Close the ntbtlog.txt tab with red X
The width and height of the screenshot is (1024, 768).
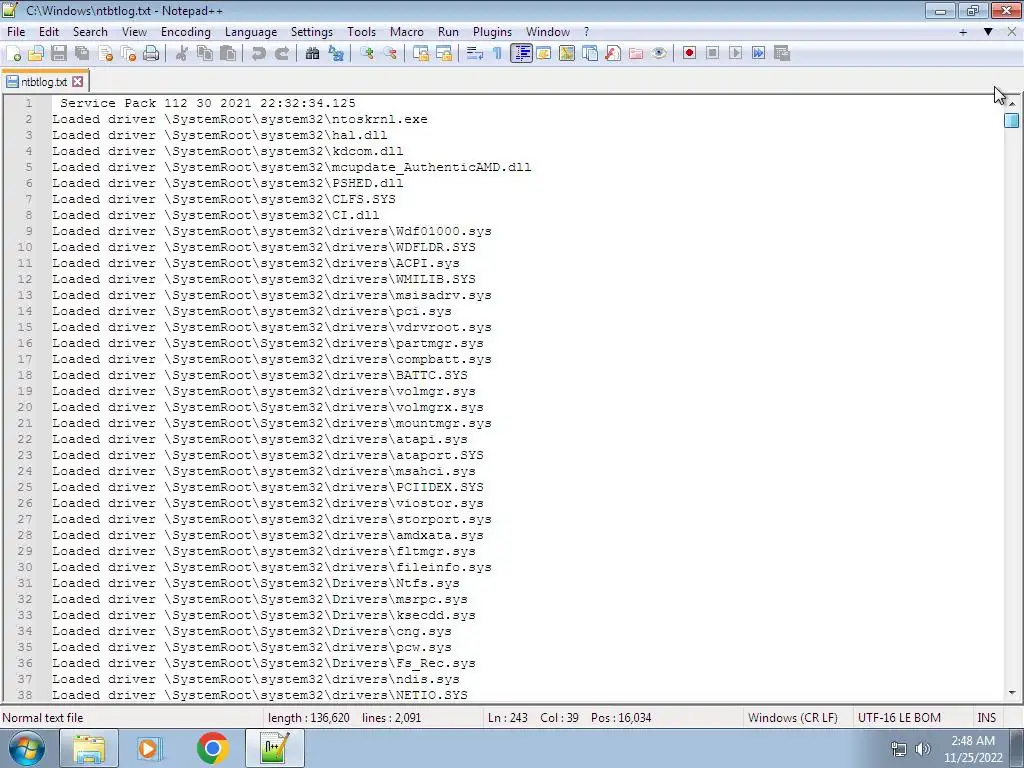coord(78,82)
